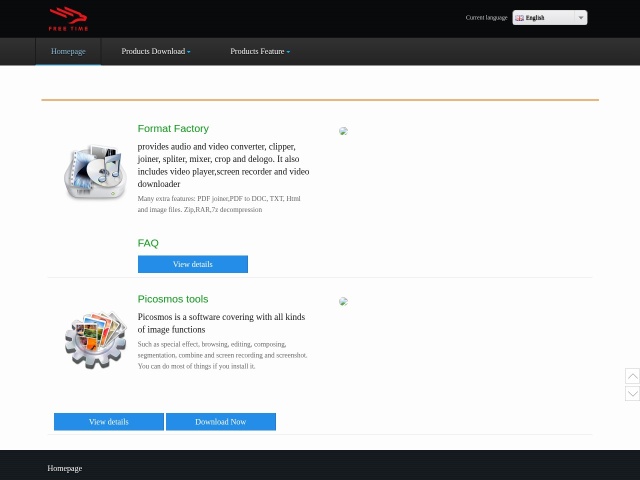Go to the Homepage tab in the navigation bar

[68, 51]
